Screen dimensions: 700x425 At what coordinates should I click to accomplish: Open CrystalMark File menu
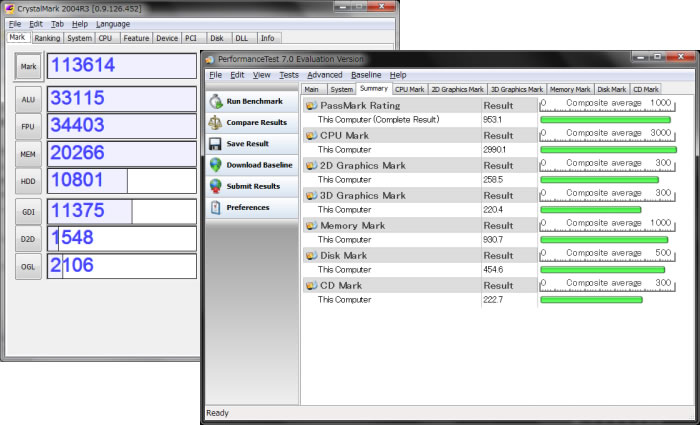[15, 24]
